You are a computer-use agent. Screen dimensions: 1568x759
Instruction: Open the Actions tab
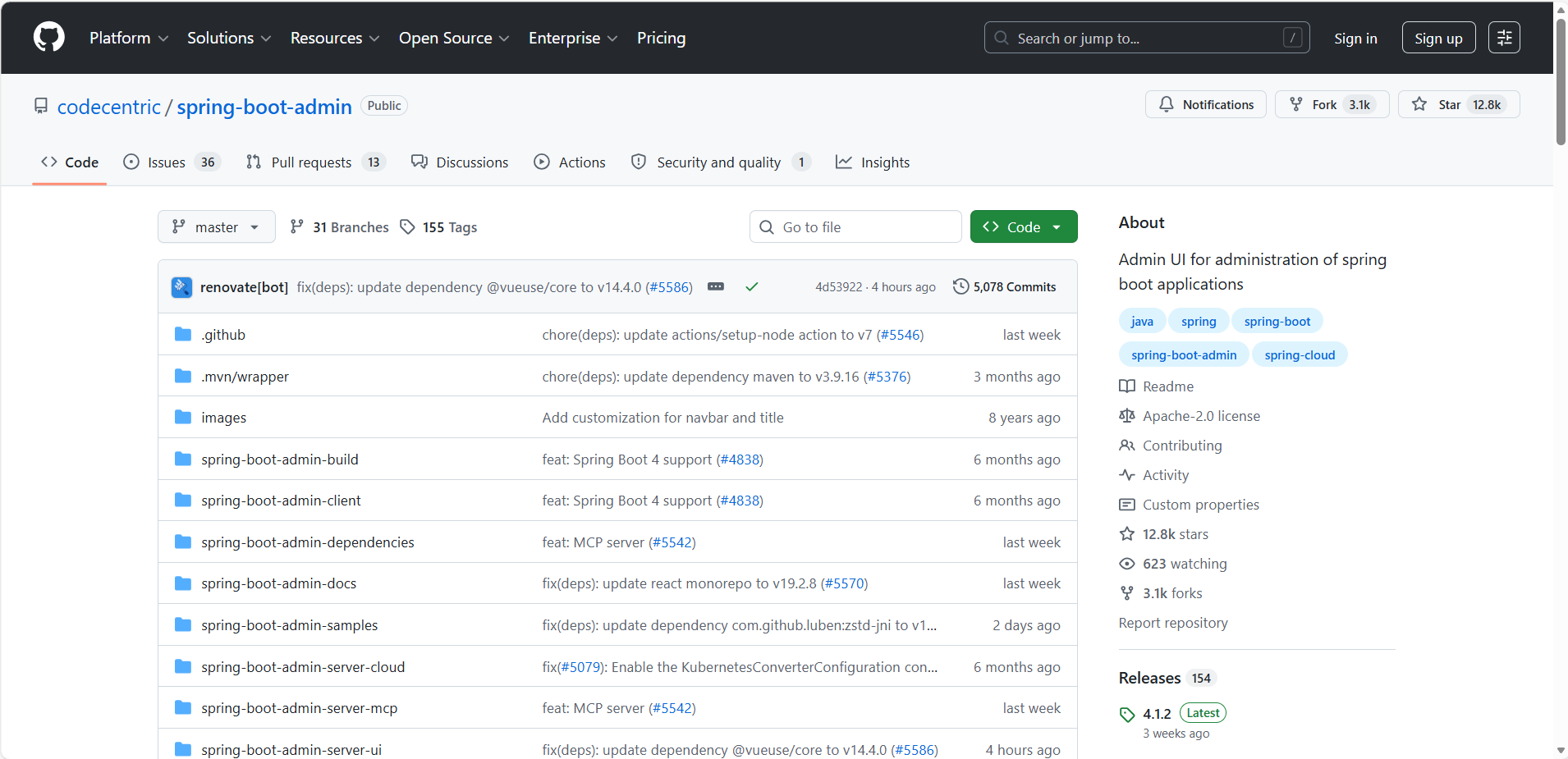click(x=570, y=162)
